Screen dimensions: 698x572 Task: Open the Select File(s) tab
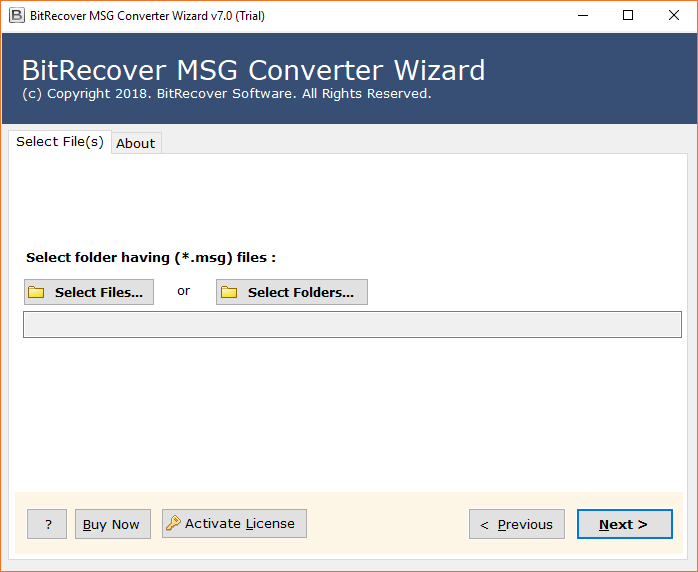pyautogui.click(x=59, y=142)
